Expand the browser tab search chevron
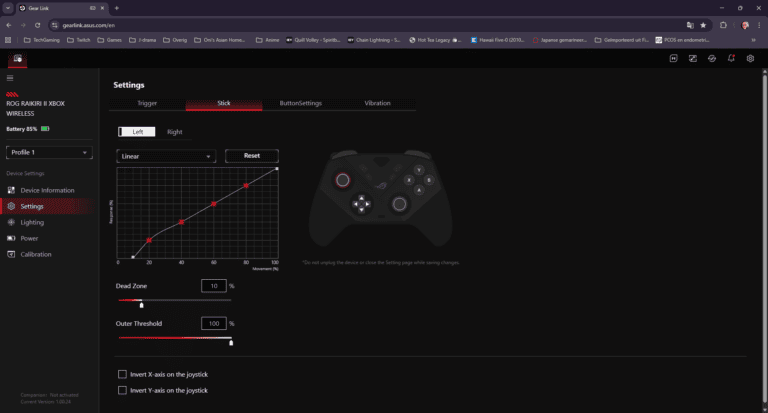Screen dimensions: 768x413 [8, 7]
